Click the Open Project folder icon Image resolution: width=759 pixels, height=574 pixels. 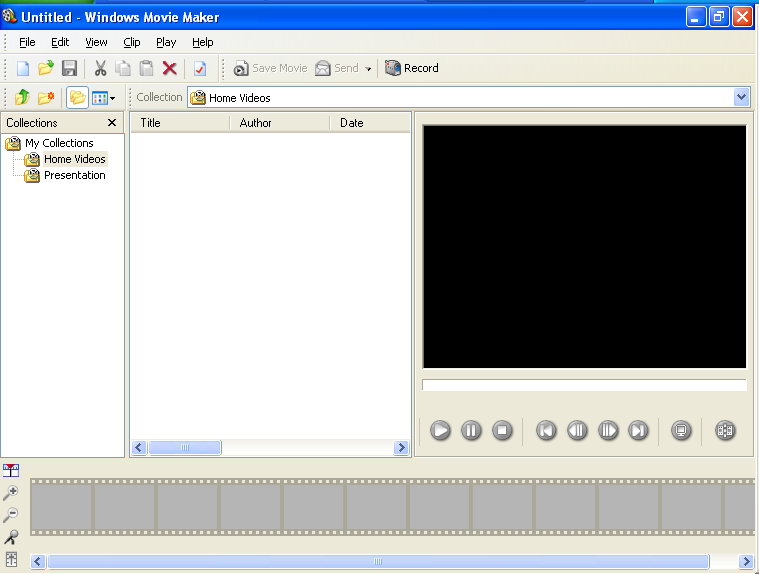(45, 68)
